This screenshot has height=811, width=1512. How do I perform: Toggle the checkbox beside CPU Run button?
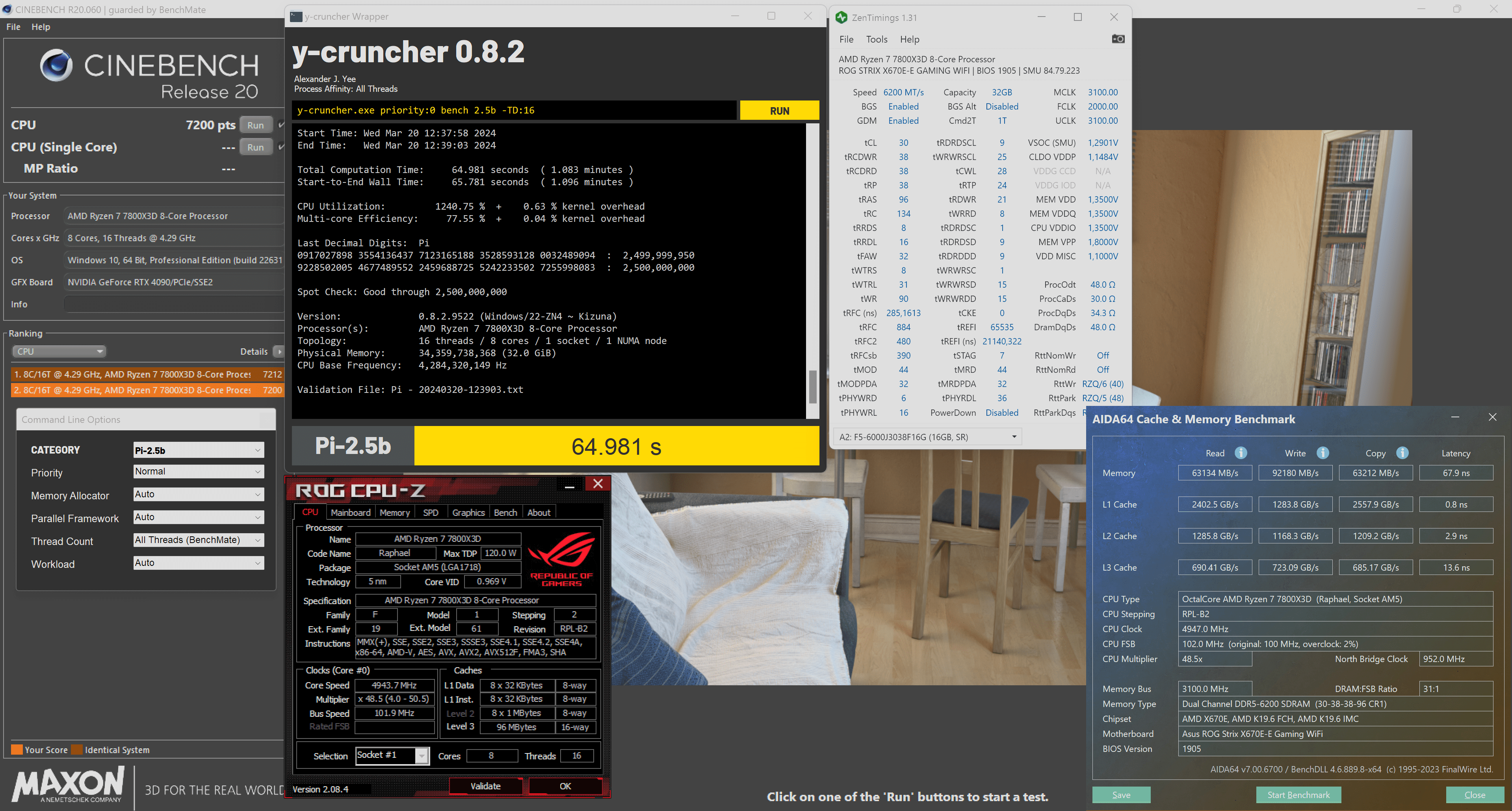[280, 125]
